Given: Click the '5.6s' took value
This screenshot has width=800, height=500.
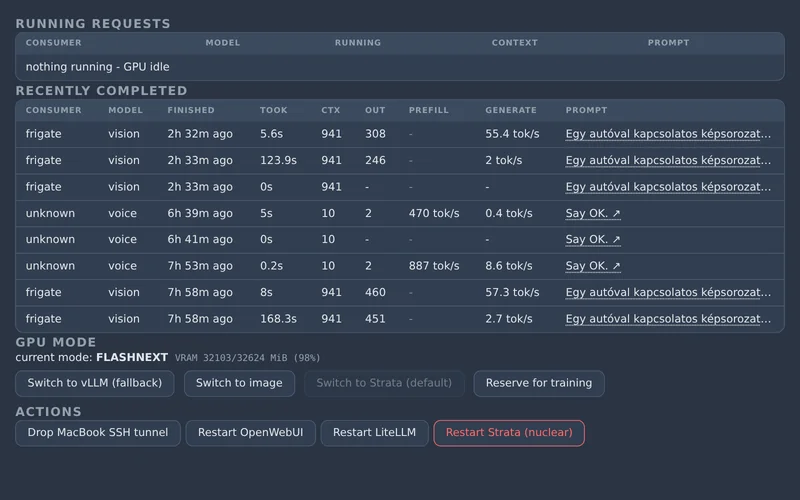Looking at the screenshot, I should click(x=271, y=134).
